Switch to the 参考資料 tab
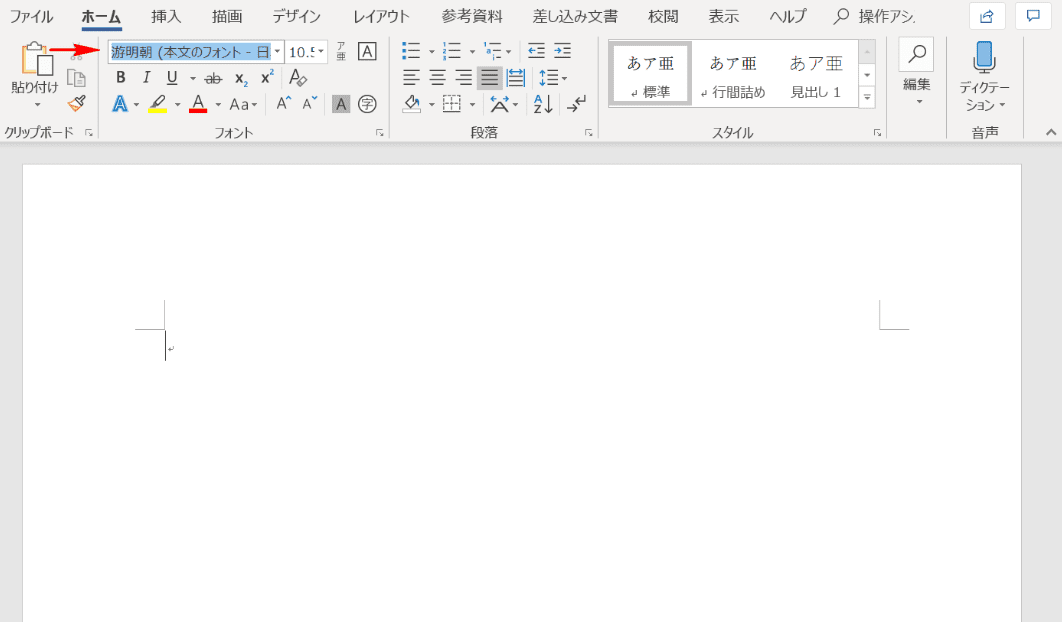 [472, 16]
